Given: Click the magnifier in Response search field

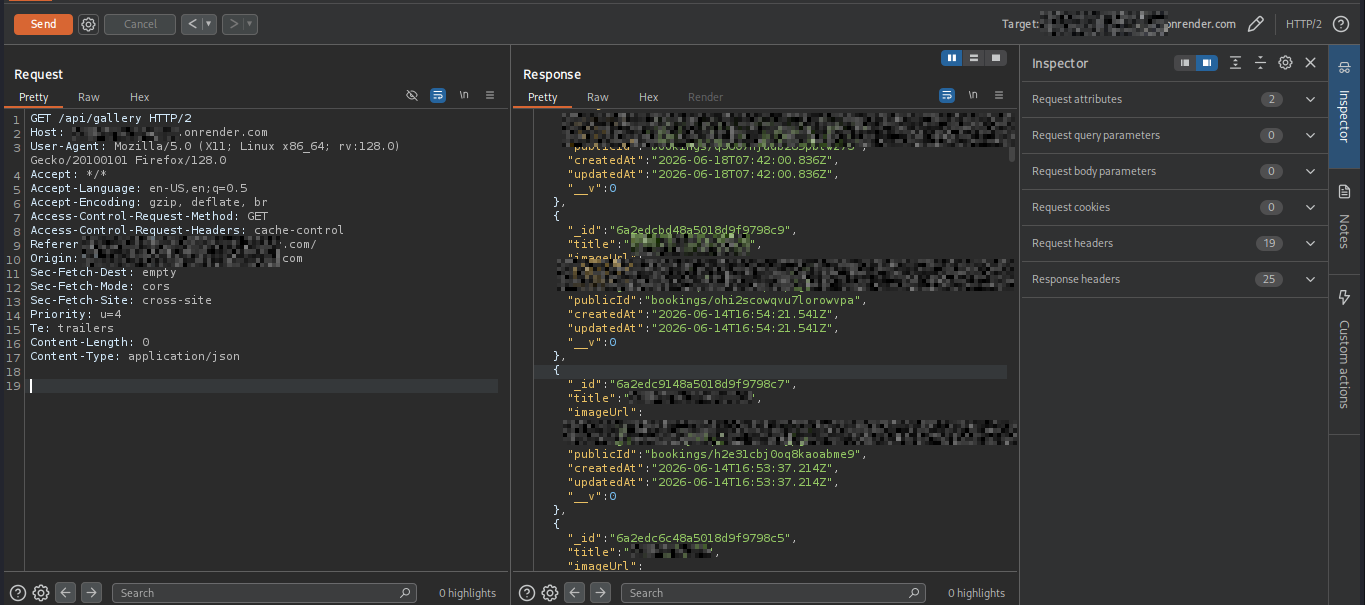Looking at the screenshot, I should [914, 593].
